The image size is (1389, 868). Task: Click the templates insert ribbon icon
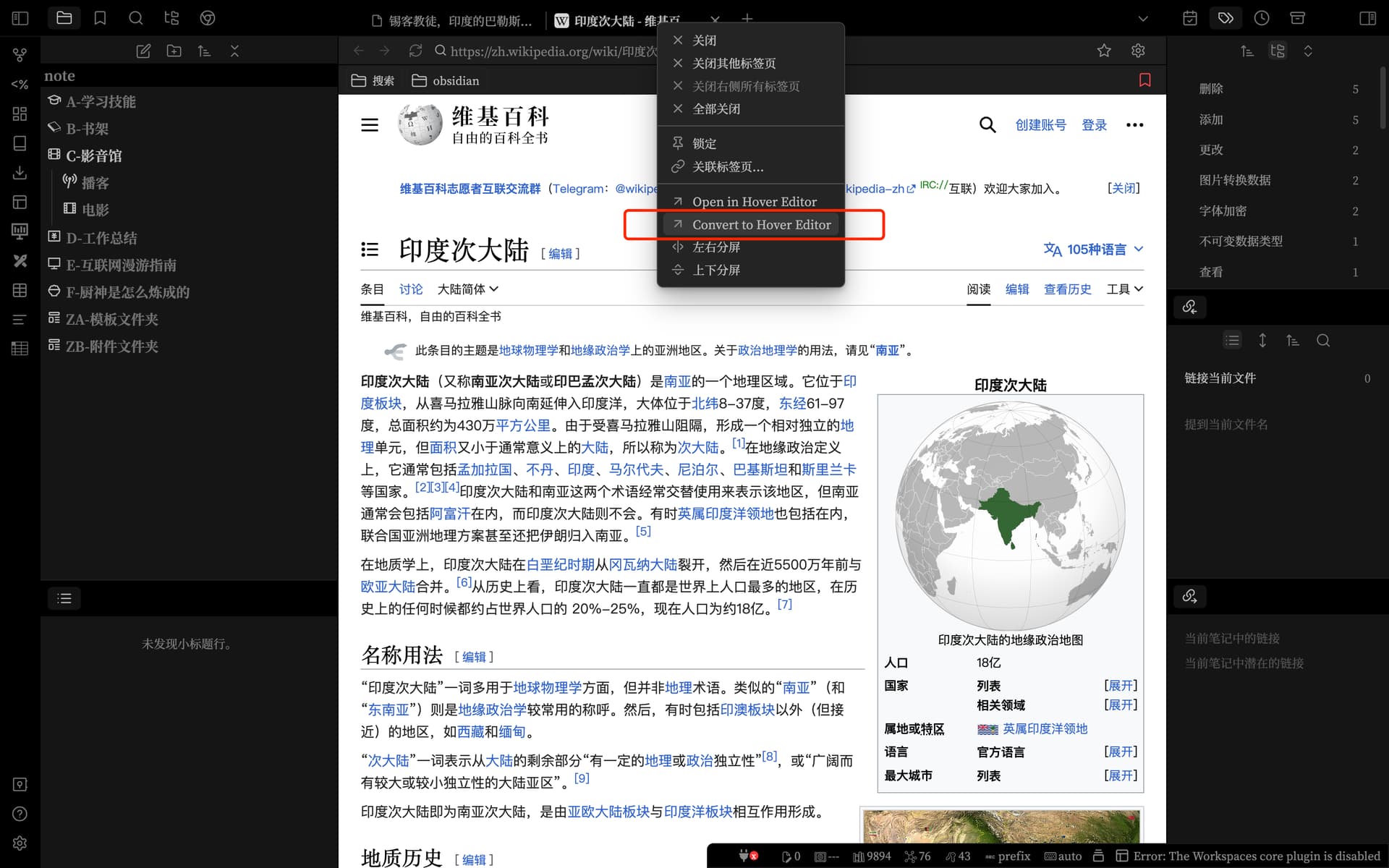point(20,85)
